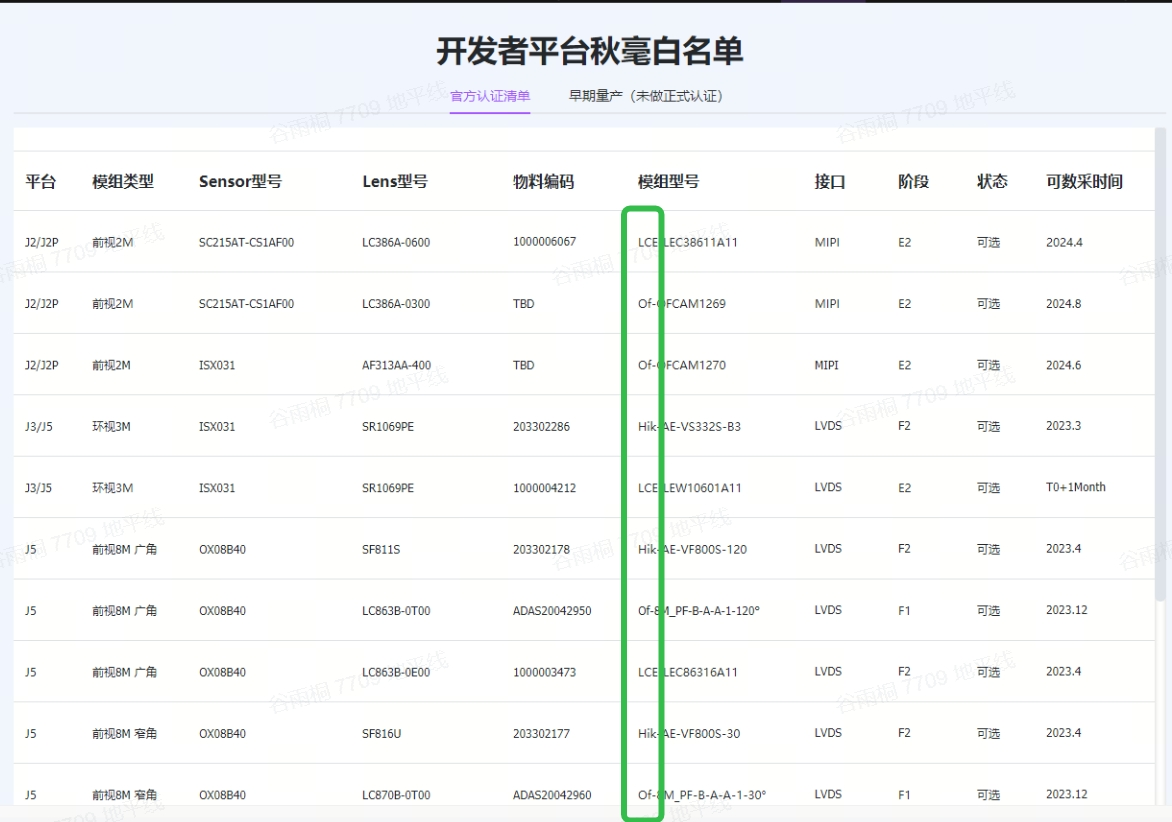Click the 模组型号 column header

(668, 181)
